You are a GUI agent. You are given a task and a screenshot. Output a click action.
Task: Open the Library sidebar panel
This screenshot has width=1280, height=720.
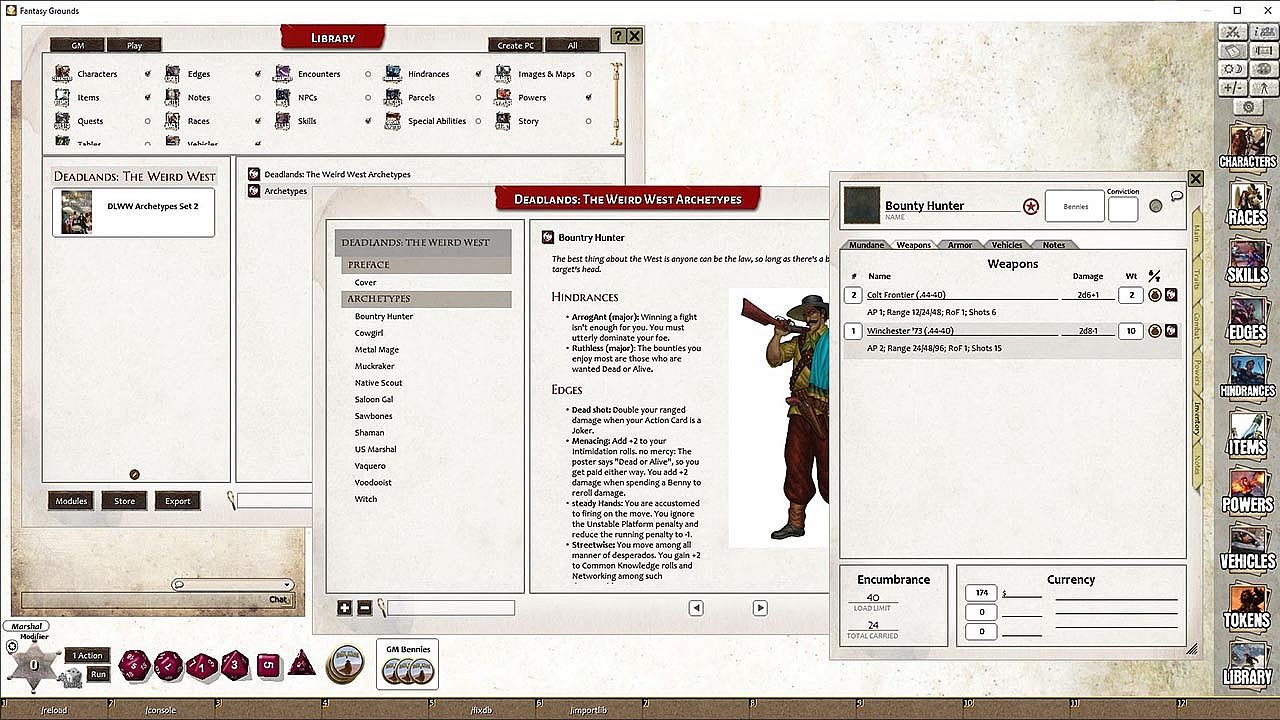pos(1247,662)
